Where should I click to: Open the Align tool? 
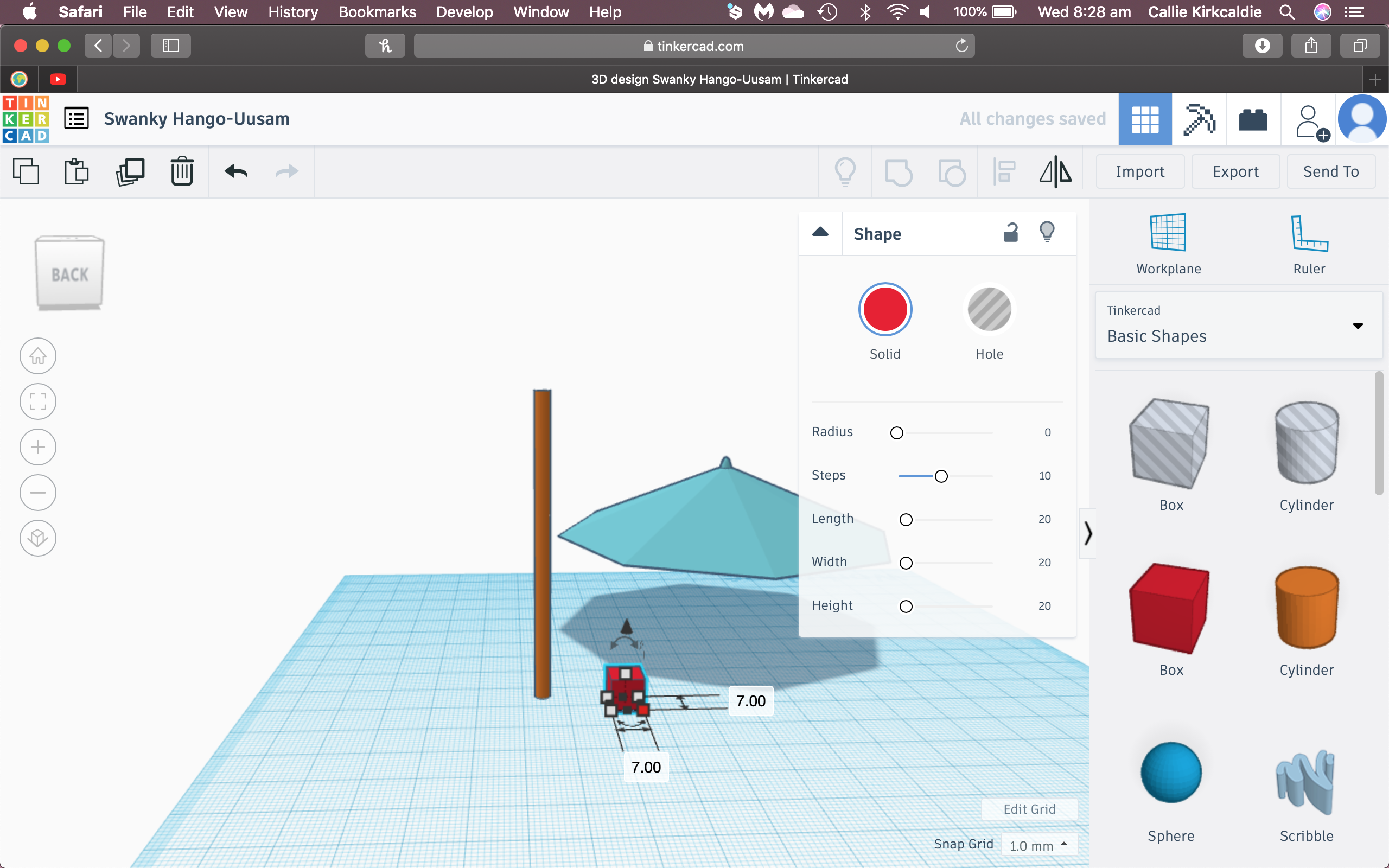(x=1004, y=171)
